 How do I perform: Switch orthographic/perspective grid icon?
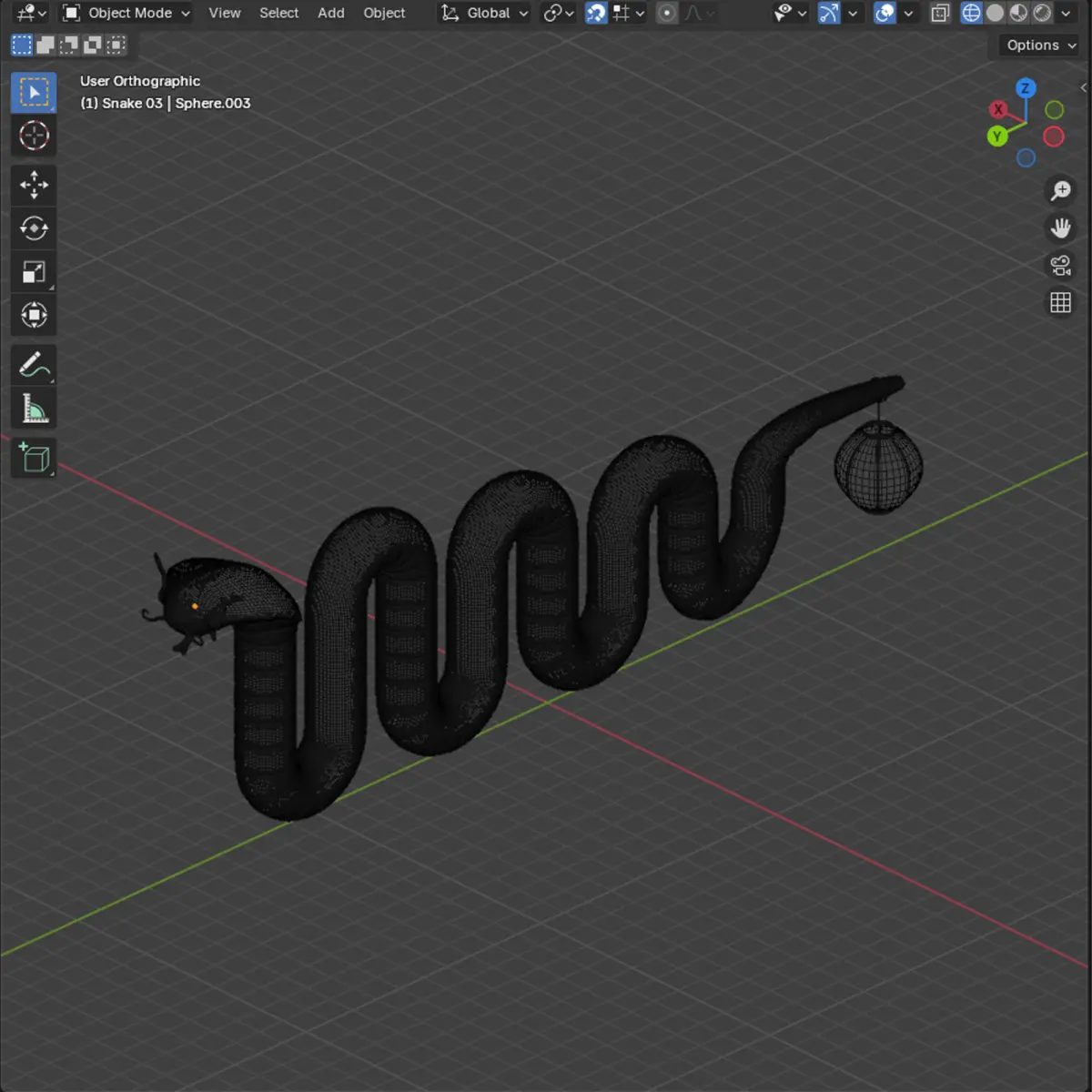pyautogui.click(x=1060, y=302)
